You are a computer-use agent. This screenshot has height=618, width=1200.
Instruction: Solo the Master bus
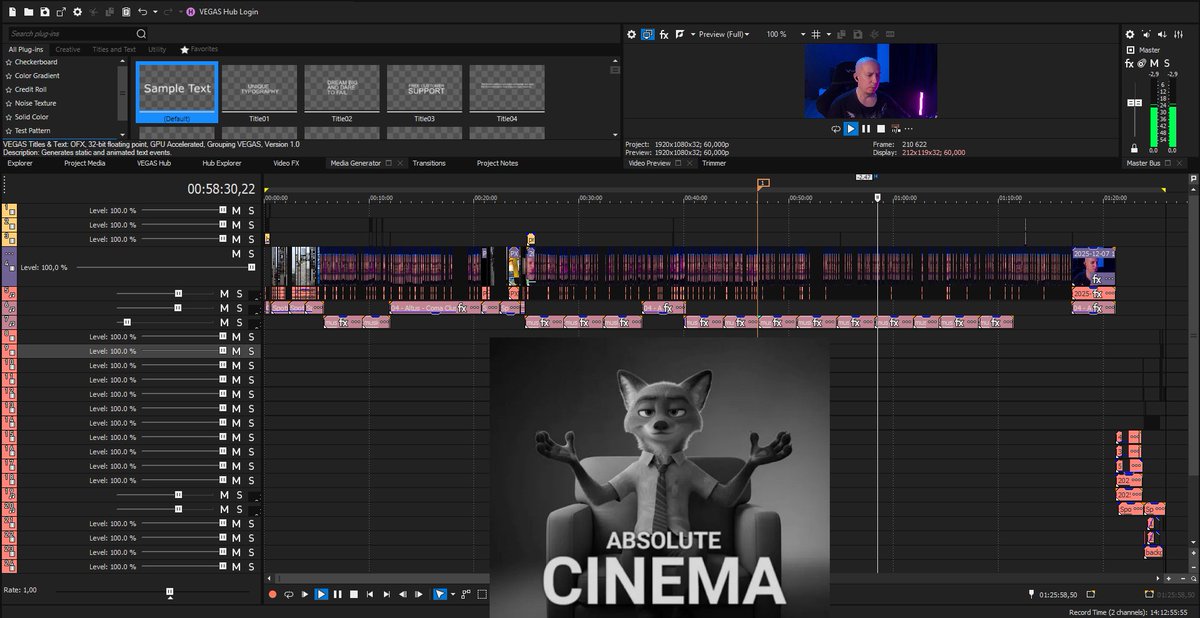(x=1166, y=63)
